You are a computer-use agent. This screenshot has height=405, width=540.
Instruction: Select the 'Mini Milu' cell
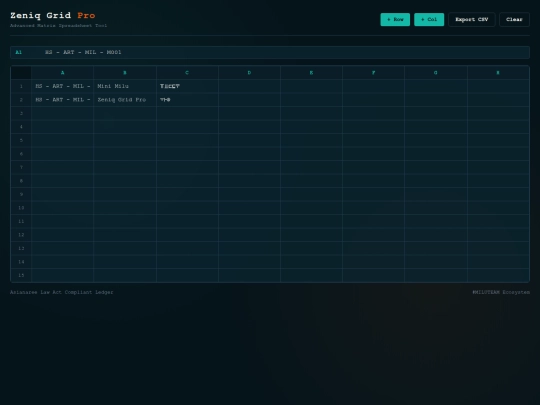click(125, 86)
